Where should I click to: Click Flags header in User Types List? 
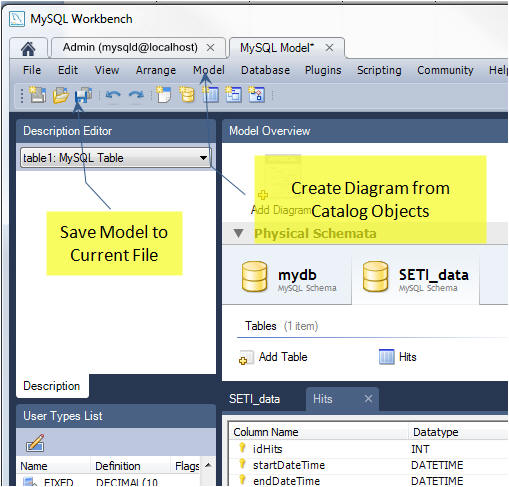[187, 466]
